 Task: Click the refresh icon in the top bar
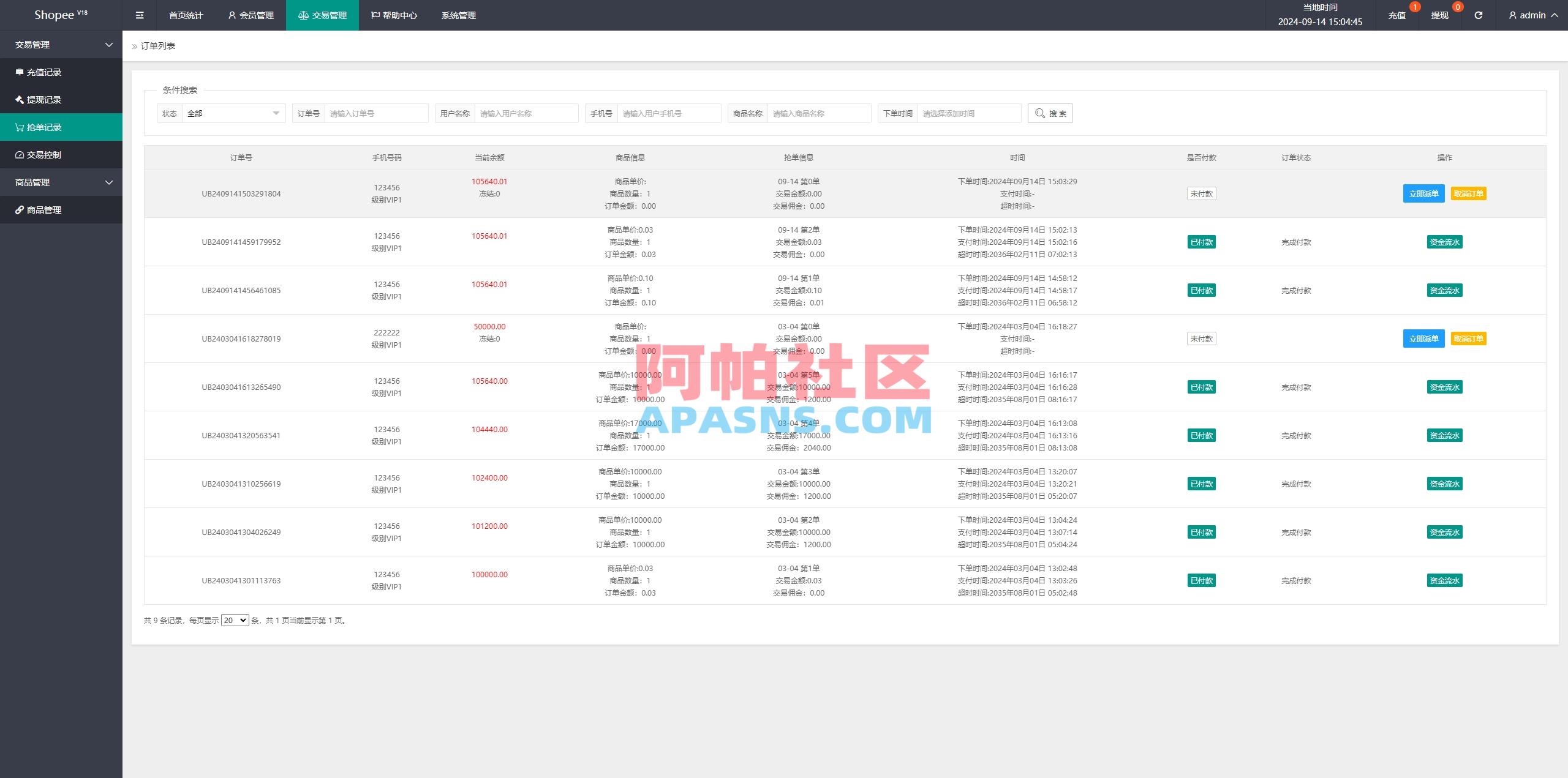coord(1478,15)
